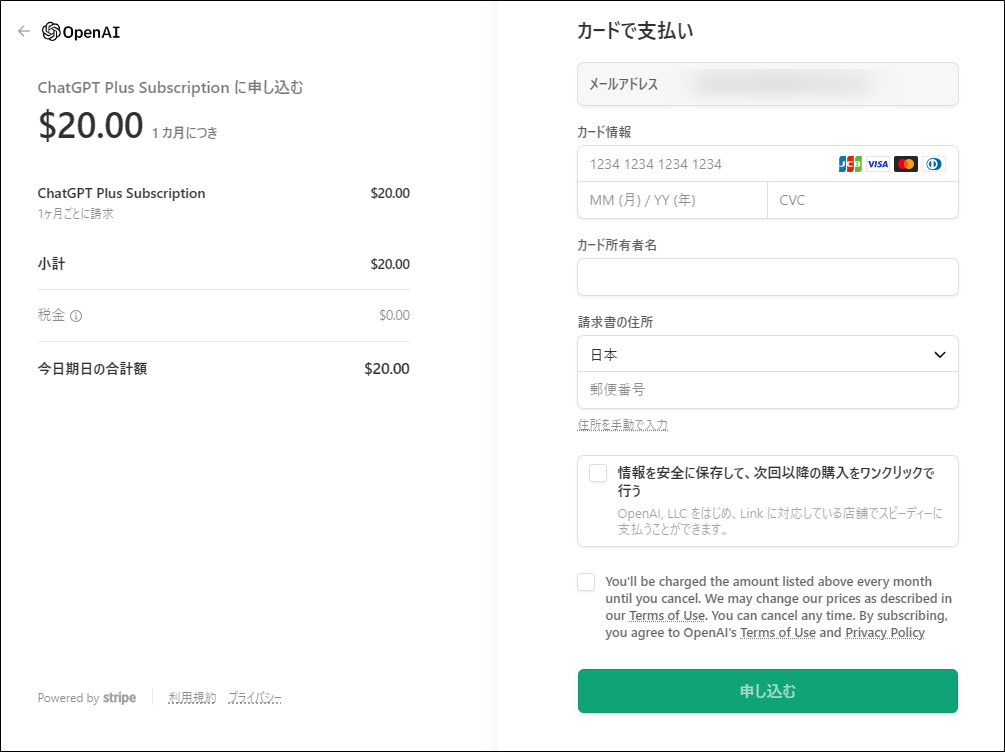Click the large $20.00 price heading
The width and height of the screenshot is (1005, 752).
90,125
